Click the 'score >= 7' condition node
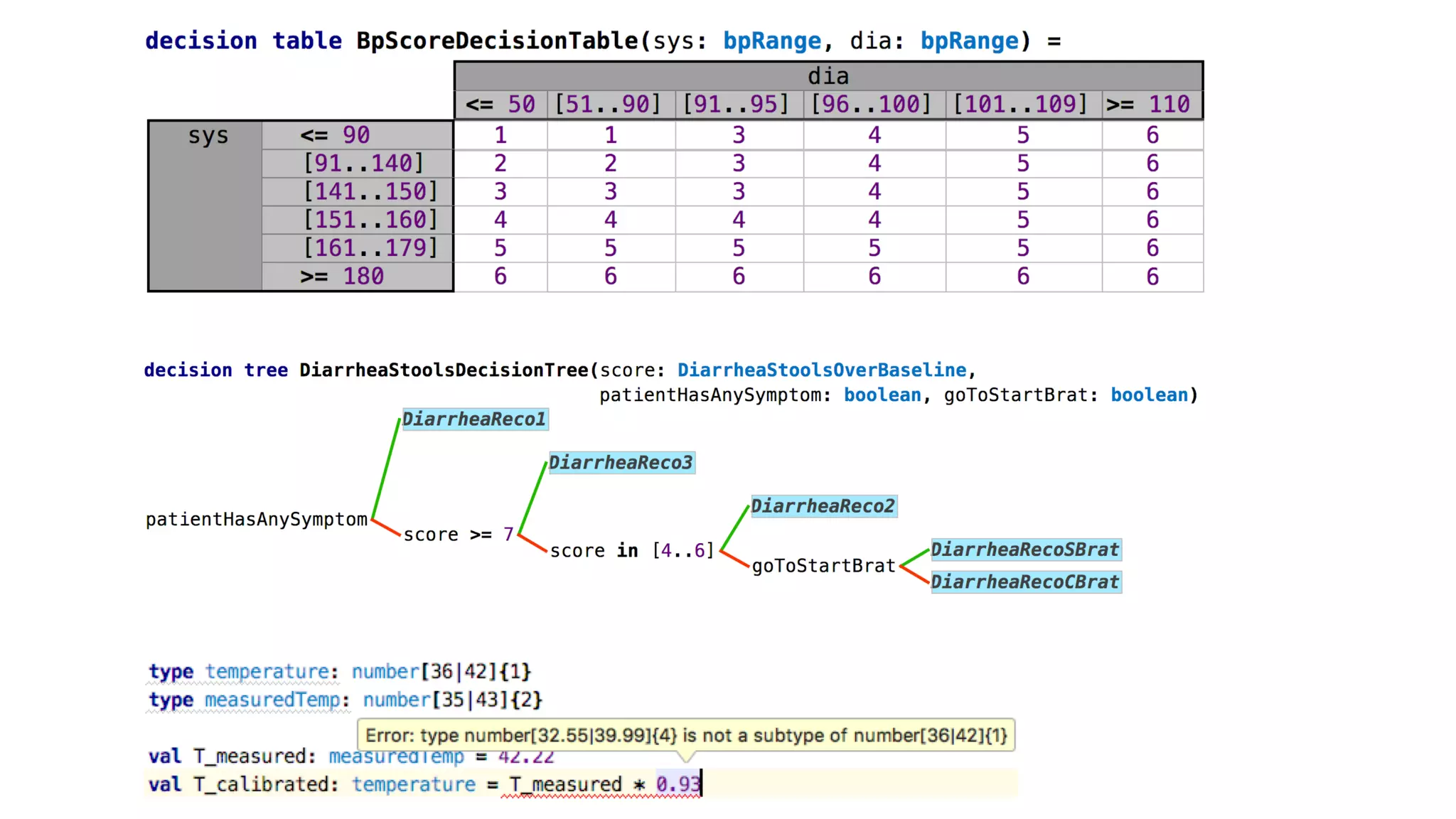This screenshot has width=1456, height=819. coord(459,535)
